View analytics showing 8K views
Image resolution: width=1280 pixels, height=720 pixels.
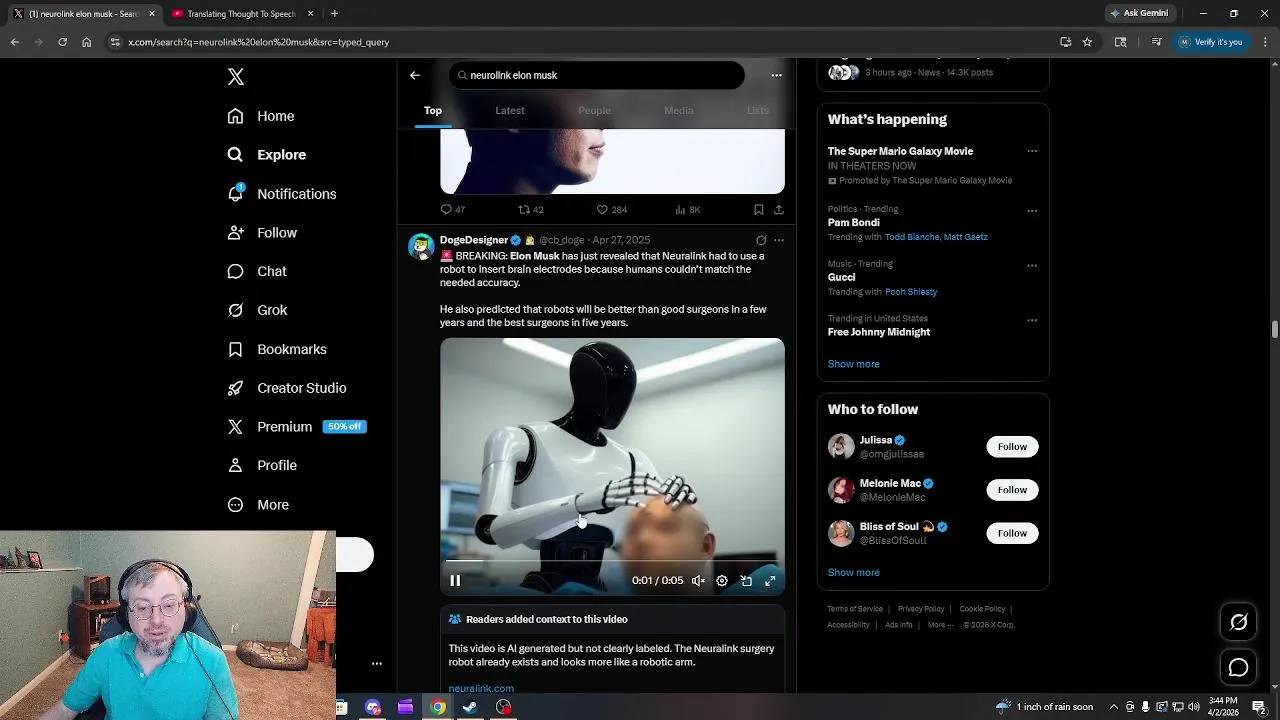click(x=688, y=210)
